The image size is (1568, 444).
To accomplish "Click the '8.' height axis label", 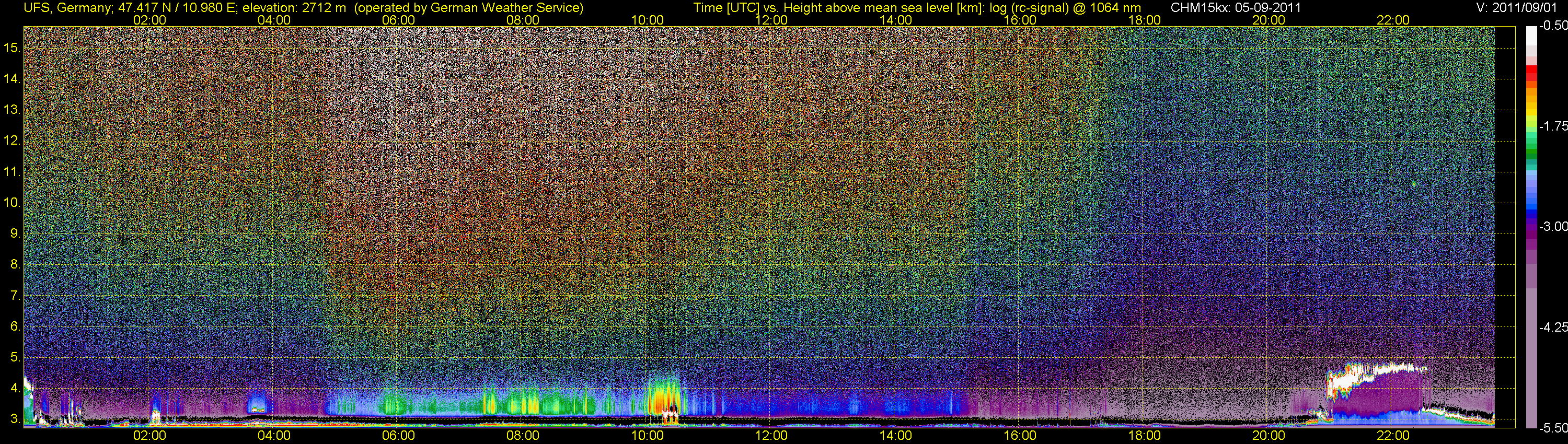I will (x=16, y=265).
